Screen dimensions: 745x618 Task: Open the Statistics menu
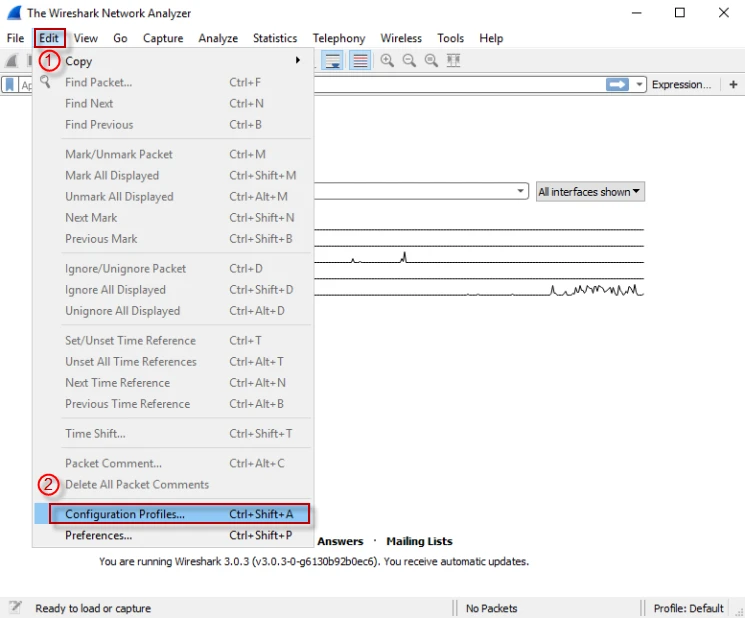point(274,38)
